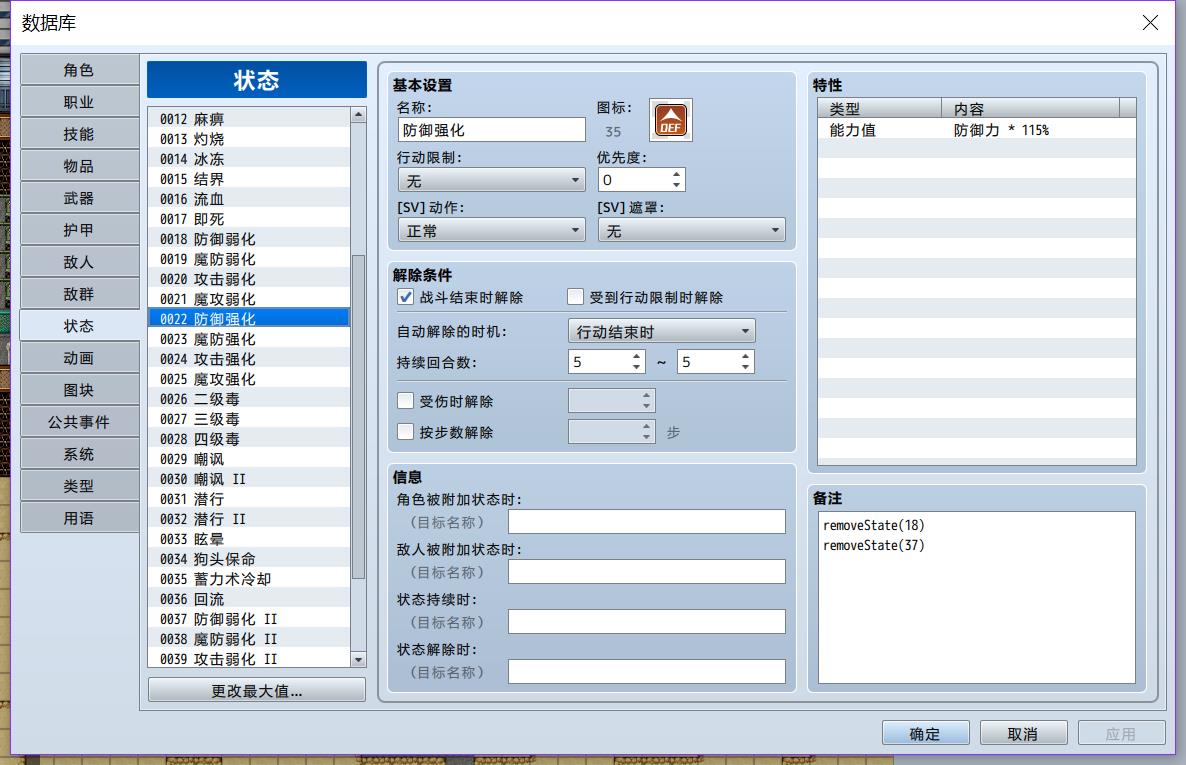Close the 数据库 dialog window

click(x=1150, y=23)
